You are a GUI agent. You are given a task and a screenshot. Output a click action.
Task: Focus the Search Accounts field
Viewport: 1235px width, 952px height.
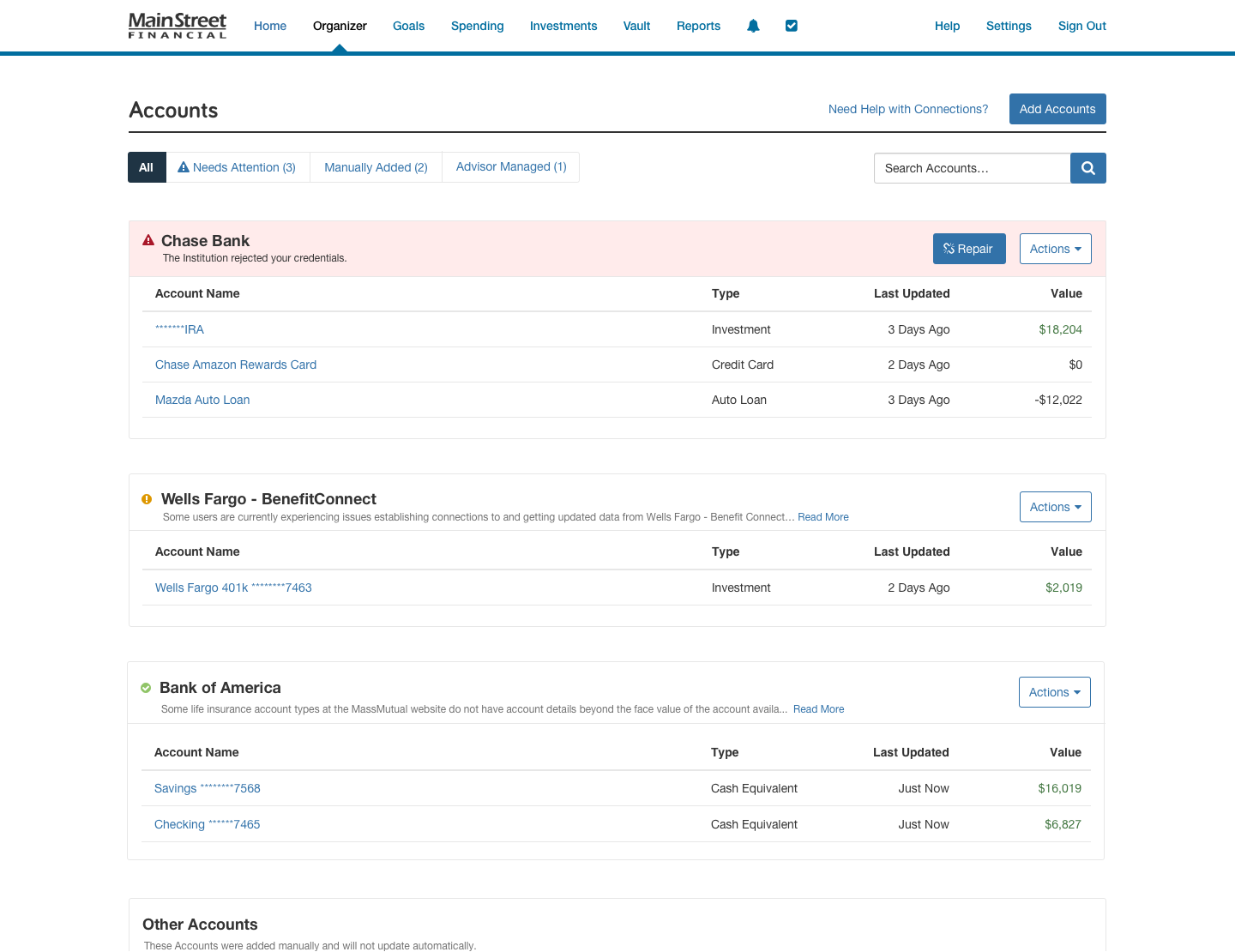coord(973,168)
